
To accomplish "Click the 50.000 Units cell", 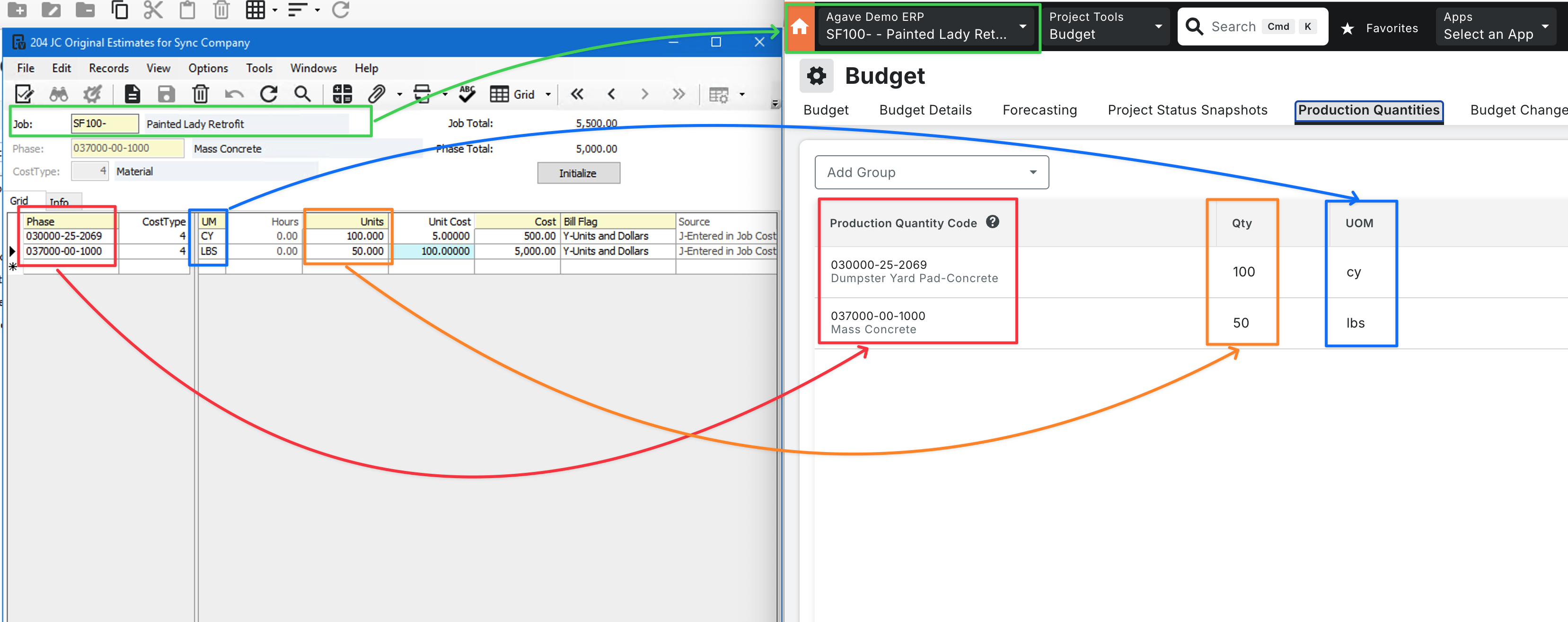I will pyautogui.click(x=346, y=251).
